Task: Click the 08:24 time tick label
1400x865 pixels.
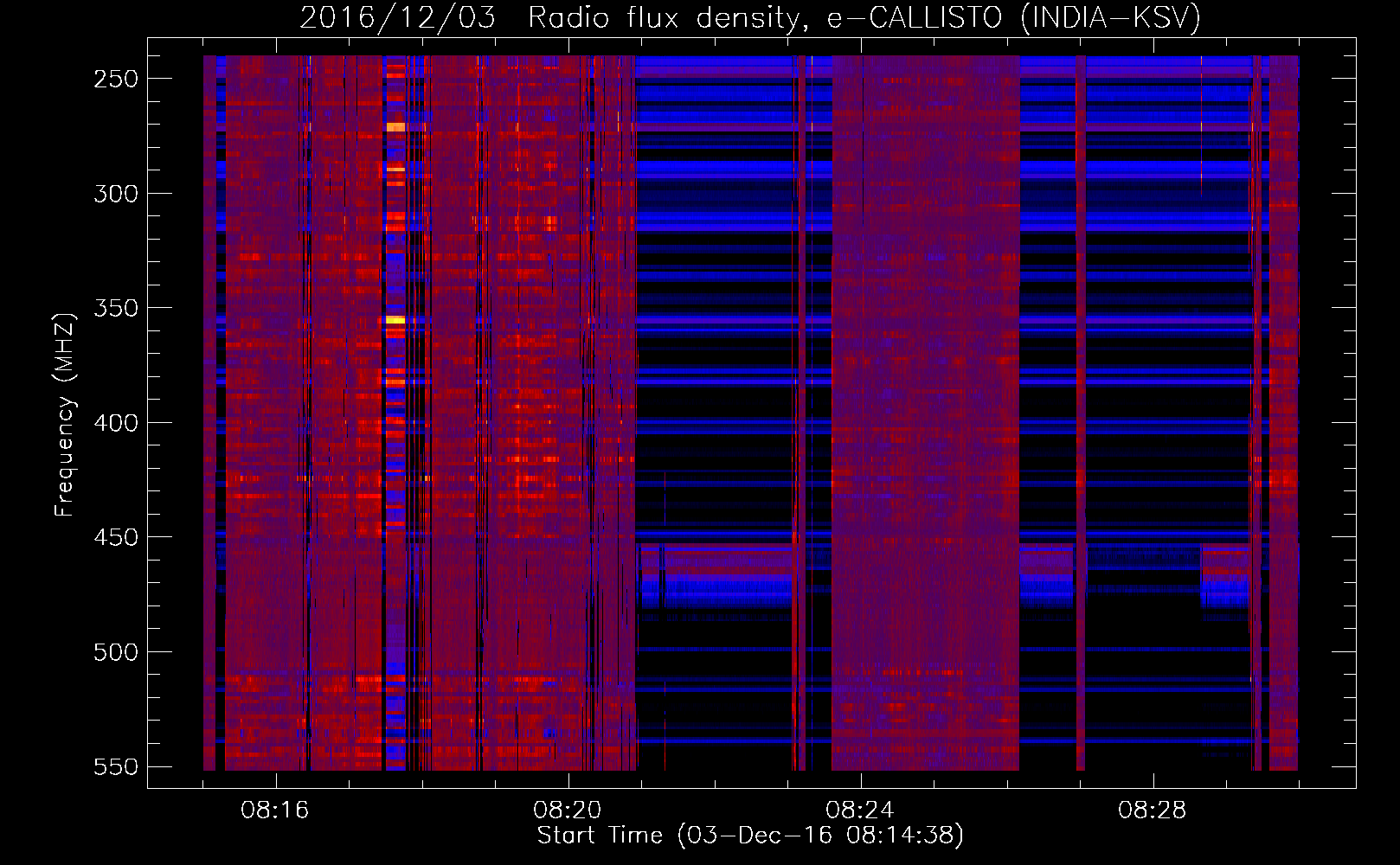Action: pos(860,811)
